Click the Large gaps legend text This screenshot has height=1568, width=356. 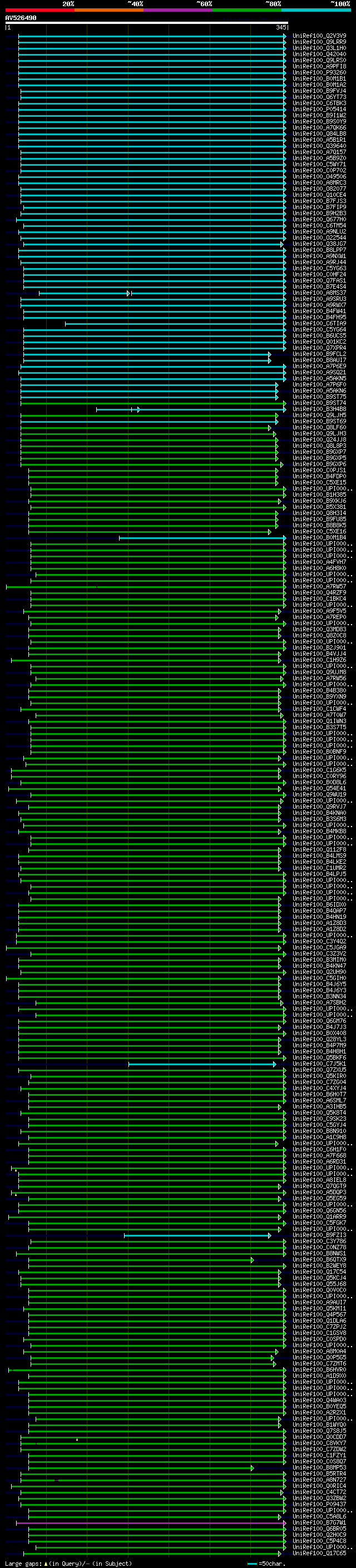coord(67,1564)
